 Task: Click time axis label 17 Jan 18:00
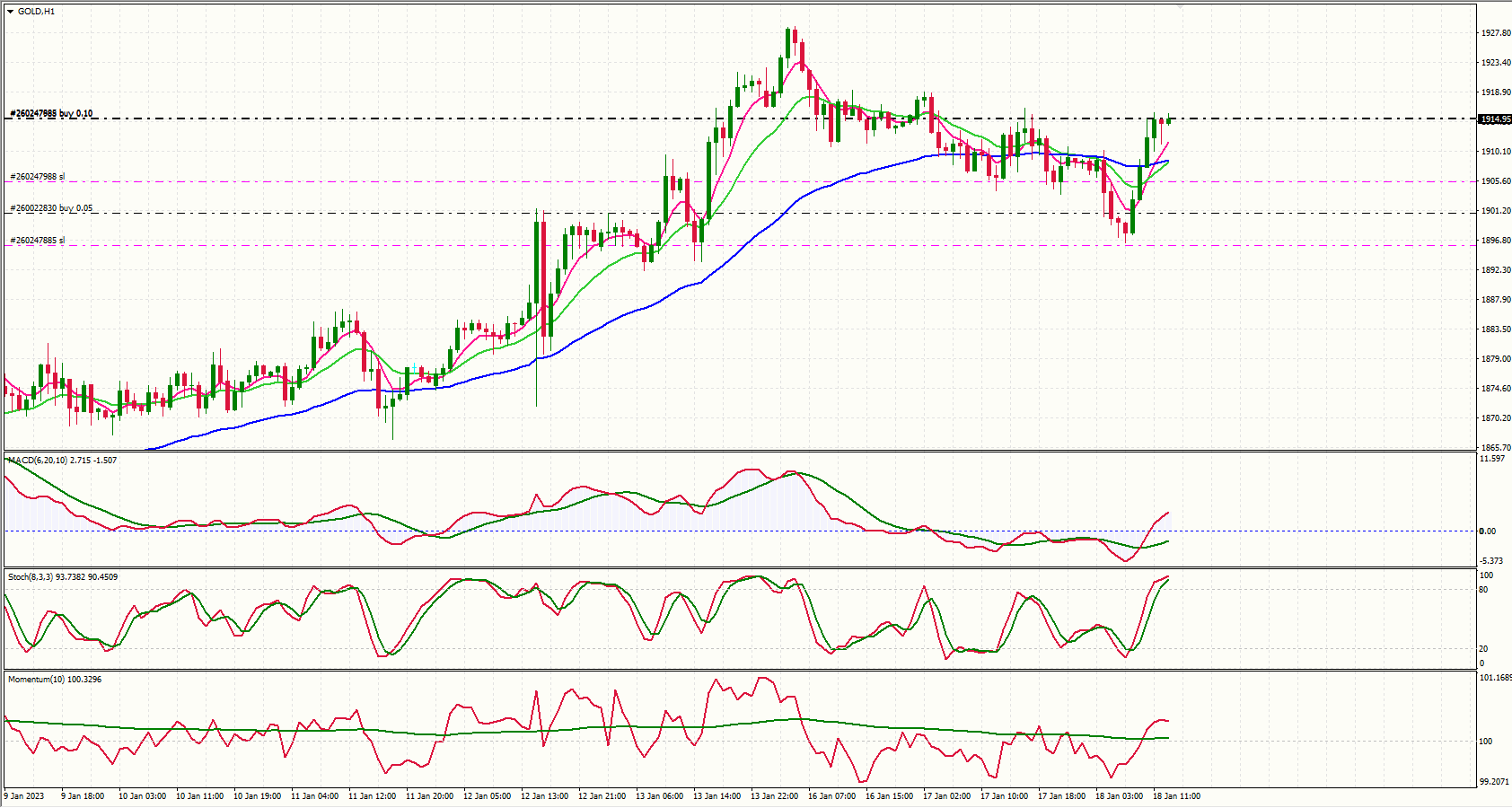point(1061,796)
